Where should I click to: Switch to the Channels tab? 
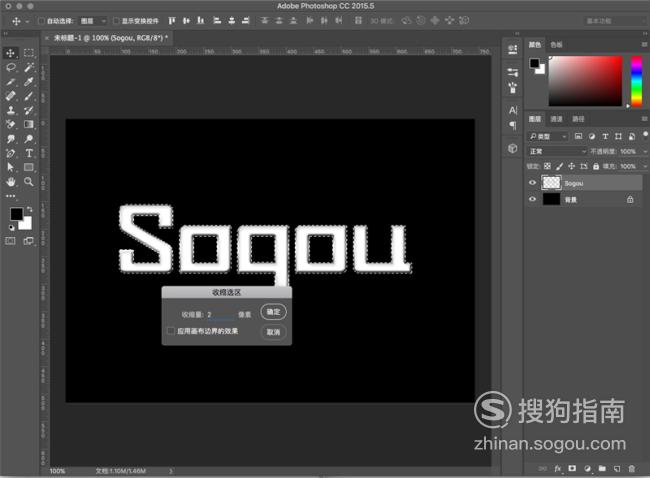pos(556,119)
